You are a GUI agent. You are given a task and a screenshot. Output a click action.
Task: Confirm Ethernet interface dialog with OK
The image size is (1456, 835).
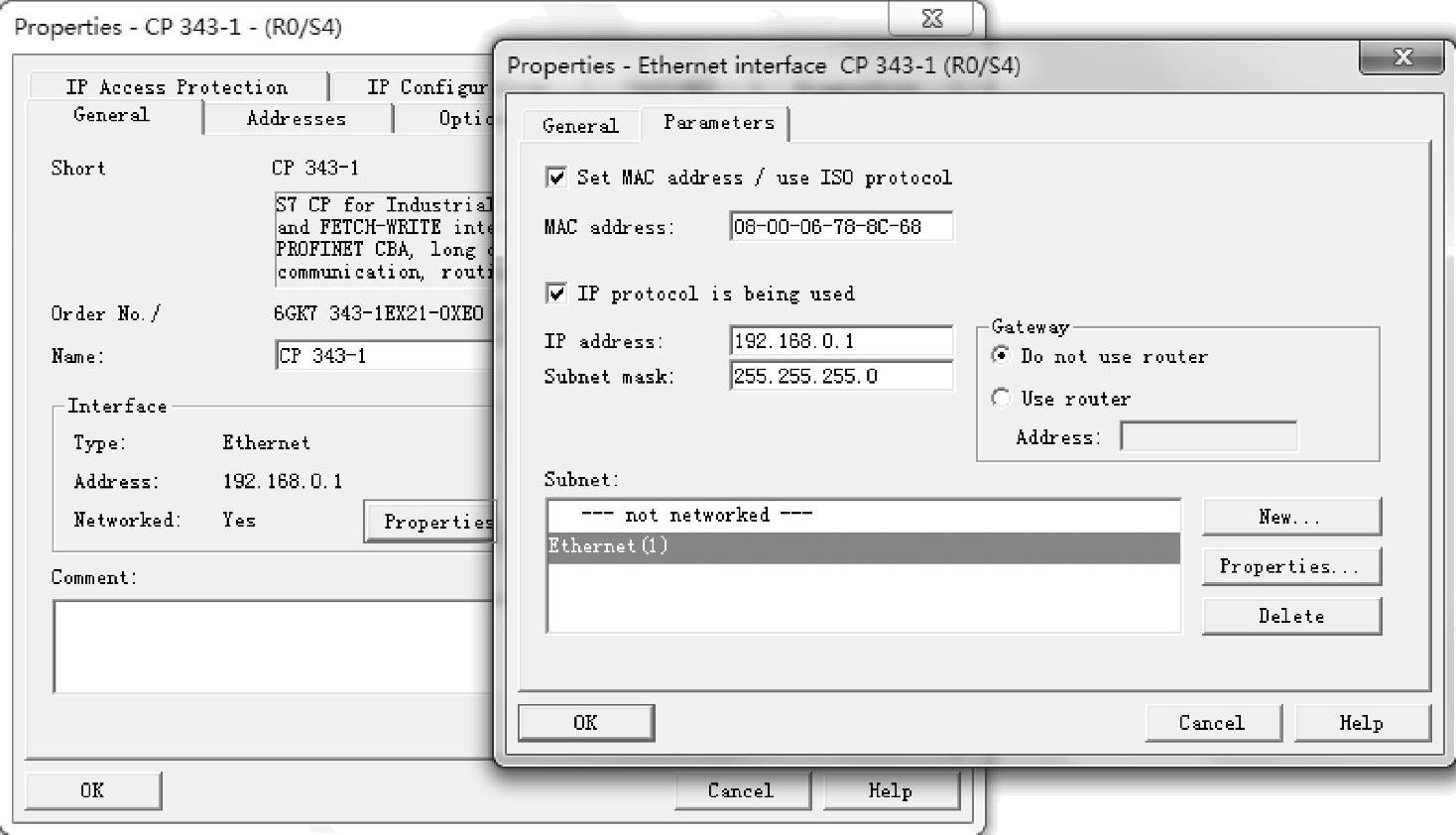585,723
